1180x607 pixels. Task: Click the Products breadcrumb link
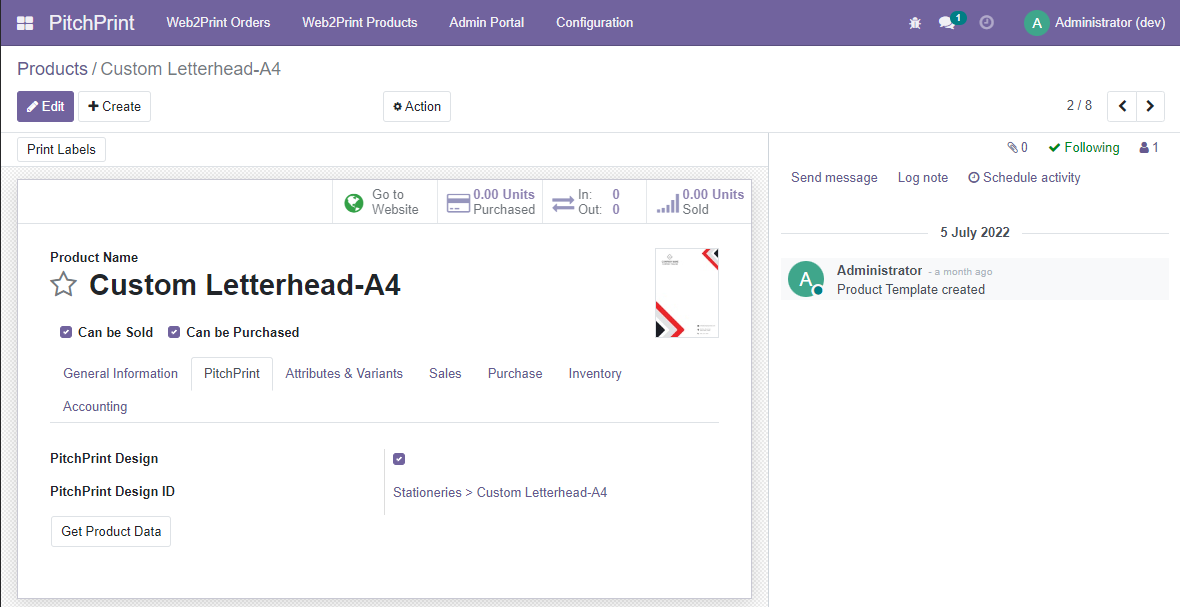53,69
